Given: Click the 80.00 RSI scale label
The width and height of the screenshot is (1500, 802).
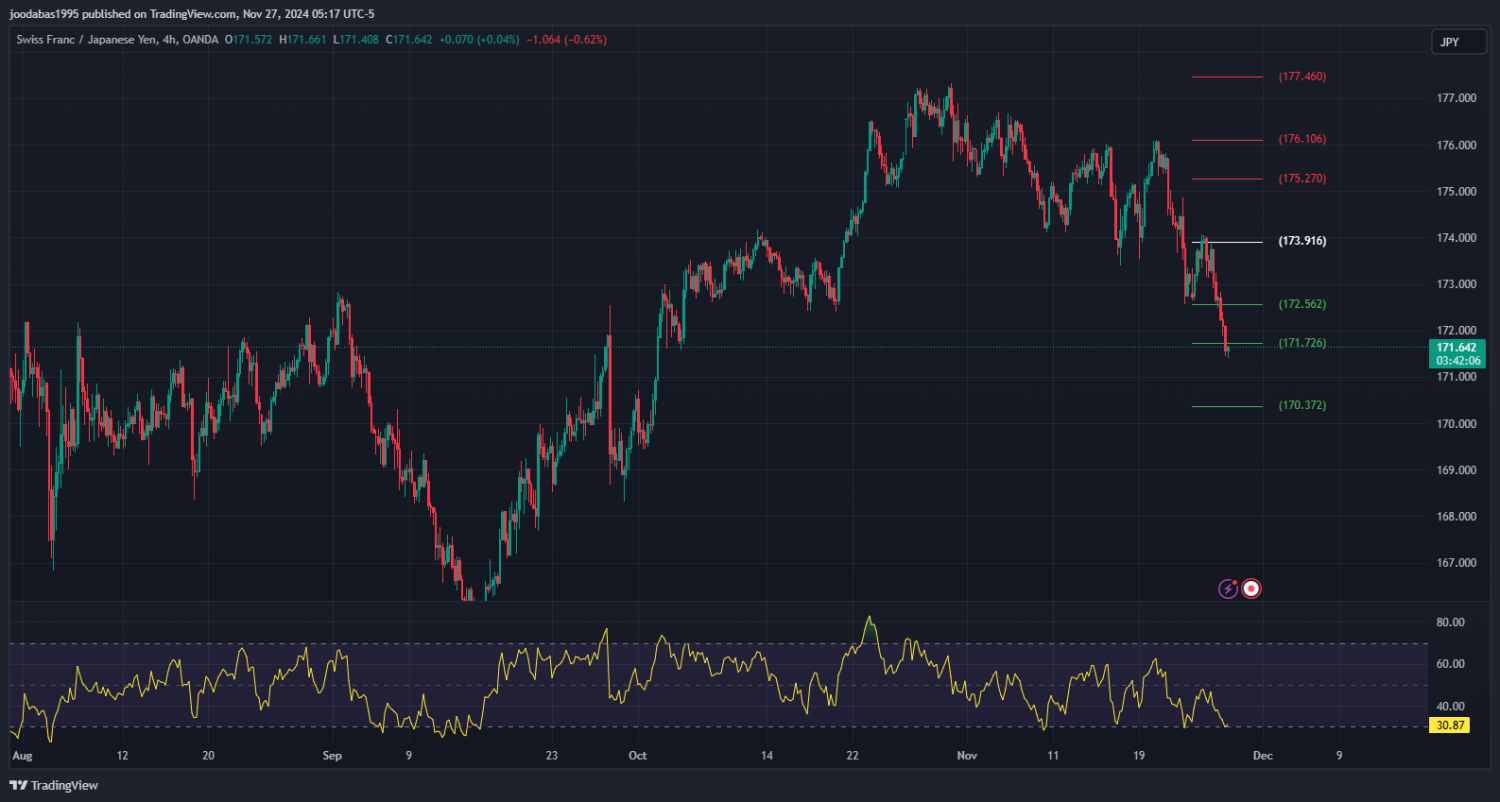Looking at the screenshot, I should coord(1450,622).
